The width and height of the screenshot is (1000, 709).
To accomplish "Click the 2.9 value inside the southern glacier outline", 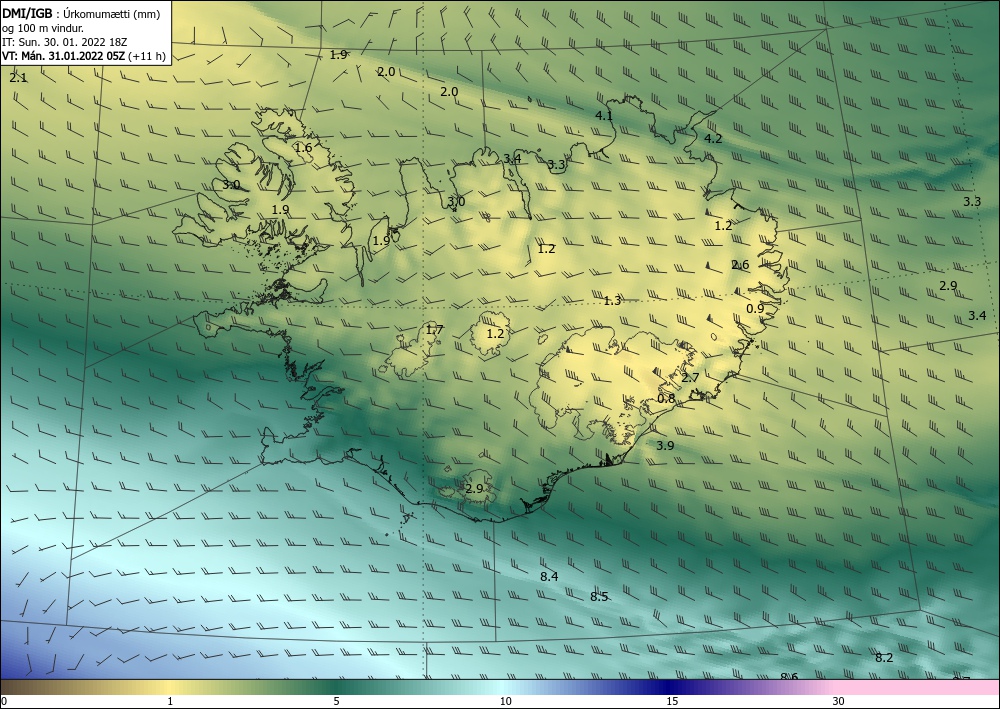I will [x=474, y=489].
